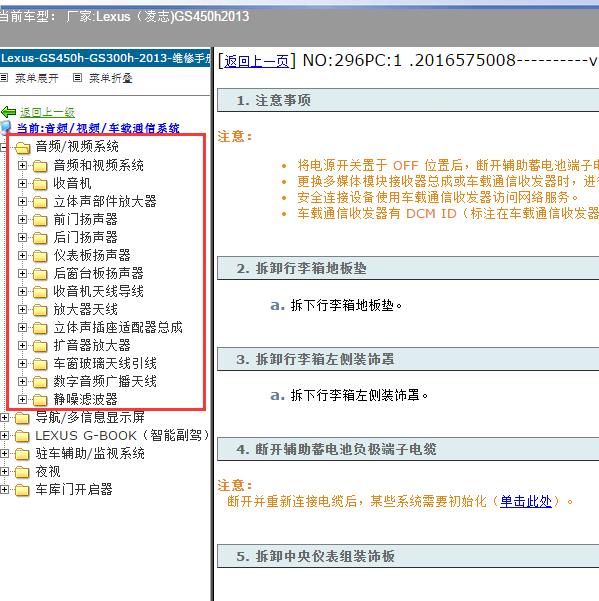Select the 数字音频广播天线 tree item
The height and width of the screenshot is (601, 599).
coord(105,381)
